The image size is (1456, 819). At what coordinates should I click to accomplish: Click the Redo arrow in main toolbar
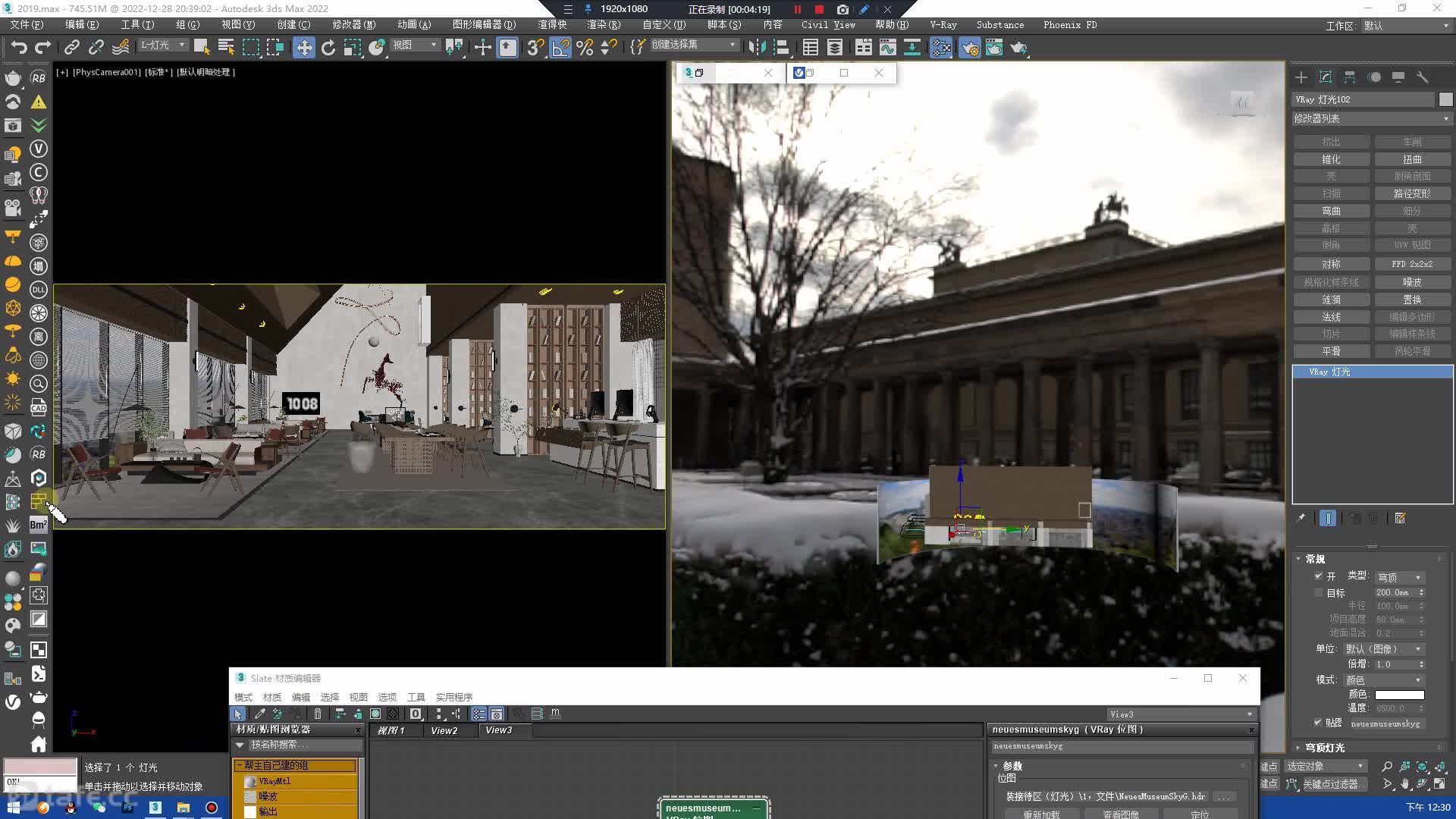43,48
